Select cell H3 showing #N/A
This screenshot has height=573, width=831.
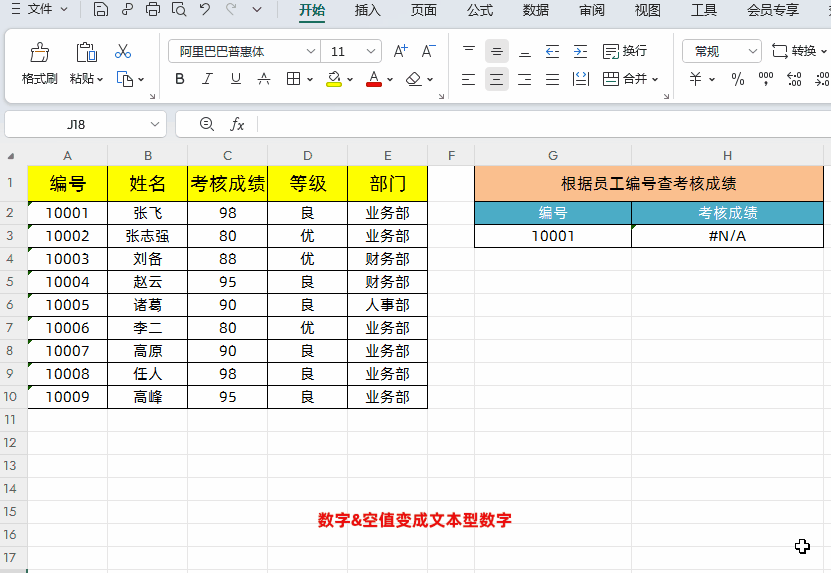tap(727, 236)
